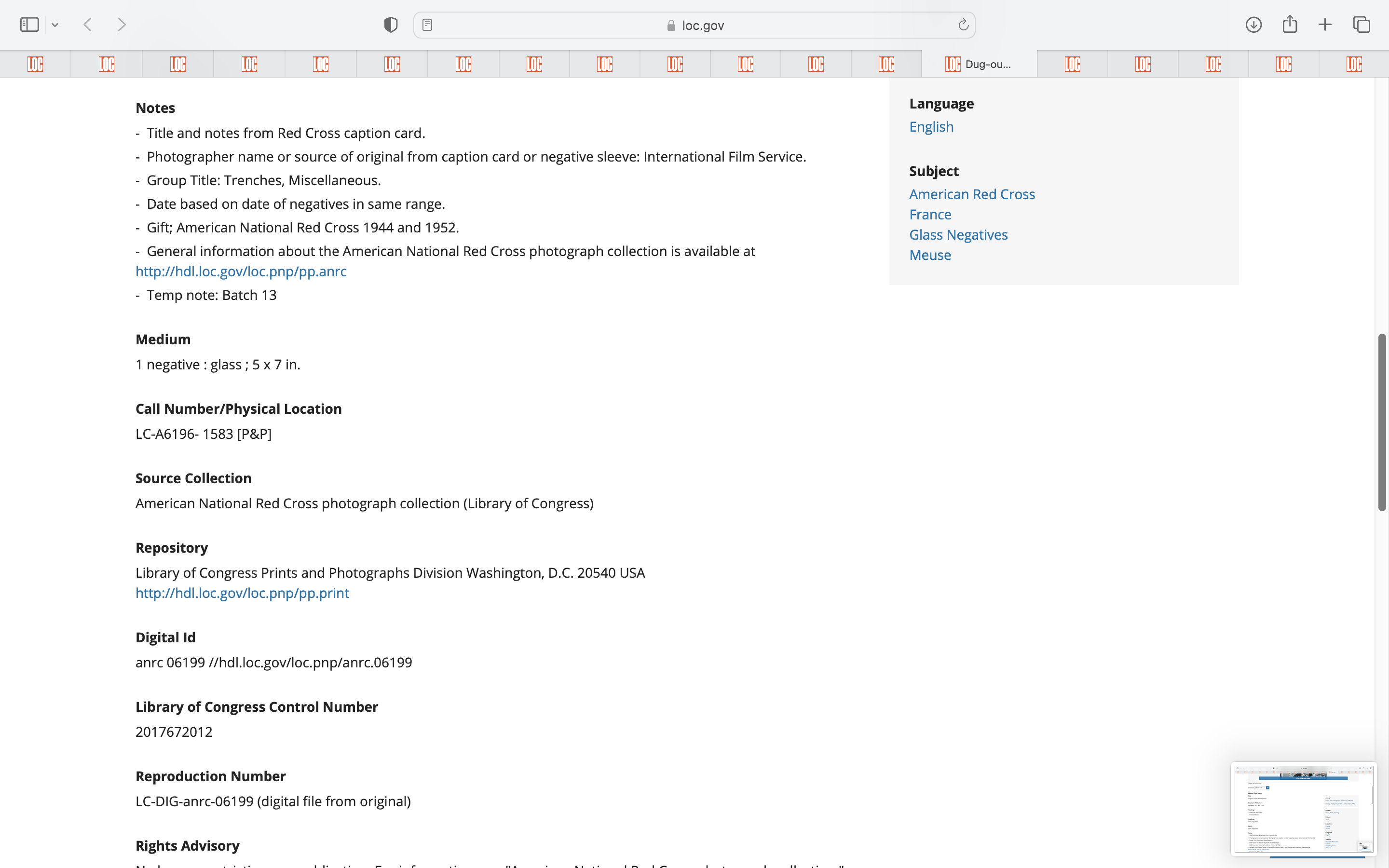Open the pp.print repository link
The width and height of the screenshot is (1389, 868).
pos(242,593)
